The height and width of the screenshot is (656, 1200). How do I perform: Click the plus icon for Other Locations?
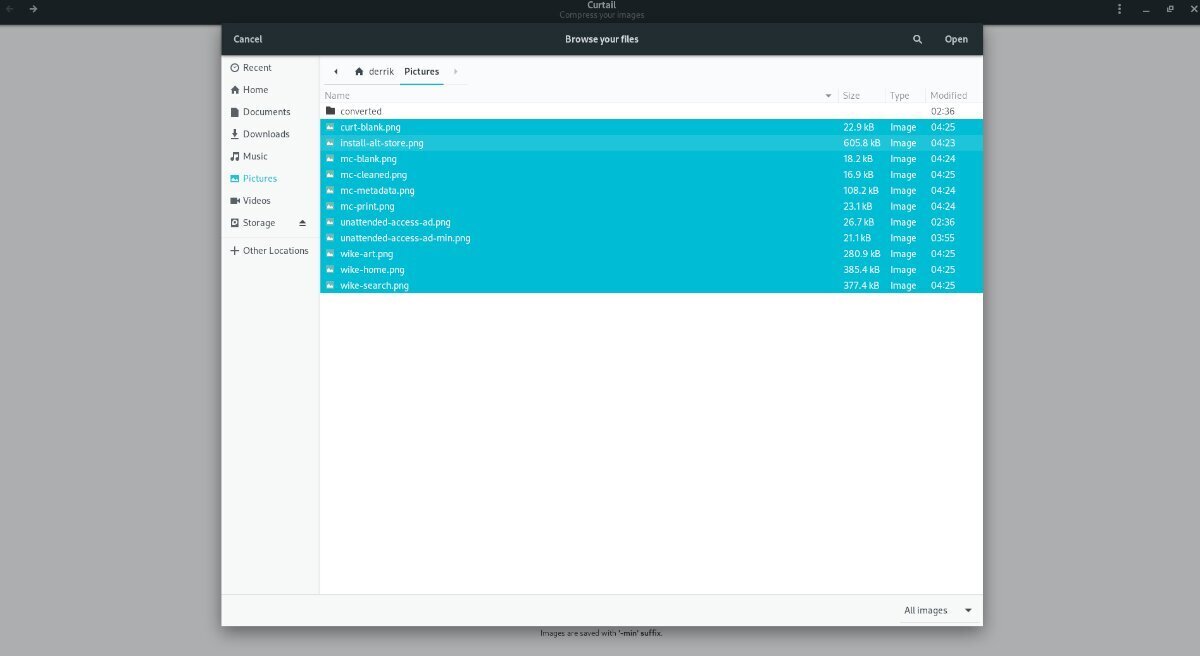click(234, 250)
